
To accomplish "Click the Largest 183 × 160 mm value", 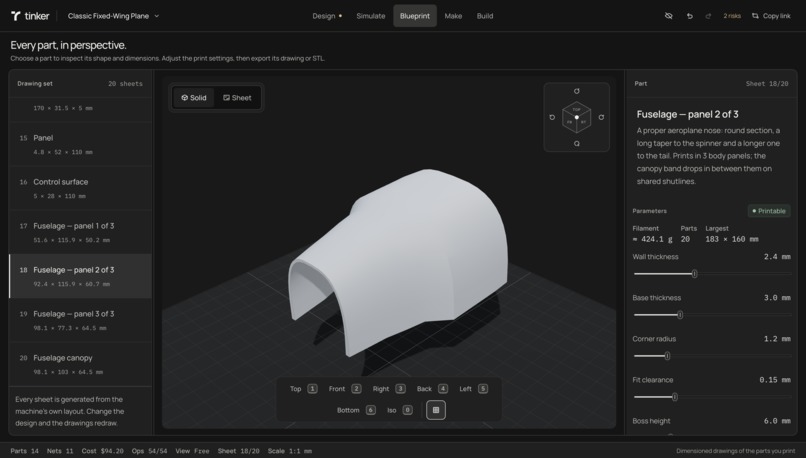I will pos(732,239).
